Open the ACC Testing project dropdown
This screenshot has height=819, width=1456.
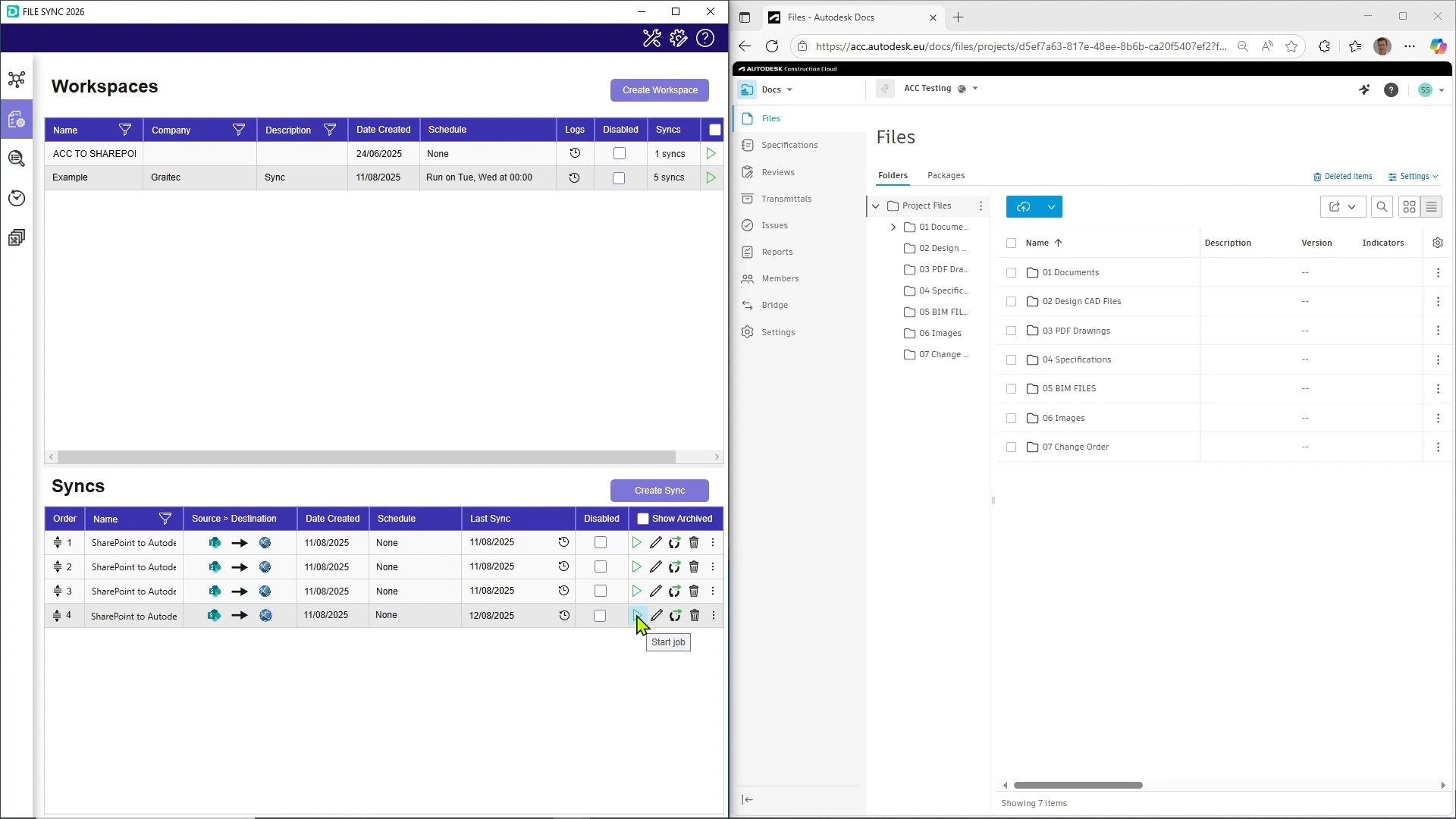(x=975, y=89)
